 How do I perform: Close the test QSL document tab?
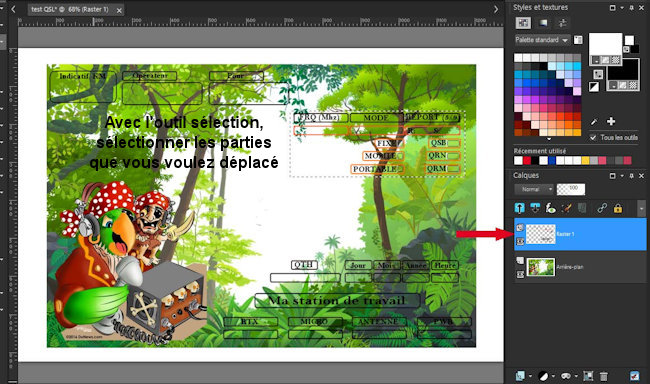[119, 10]
